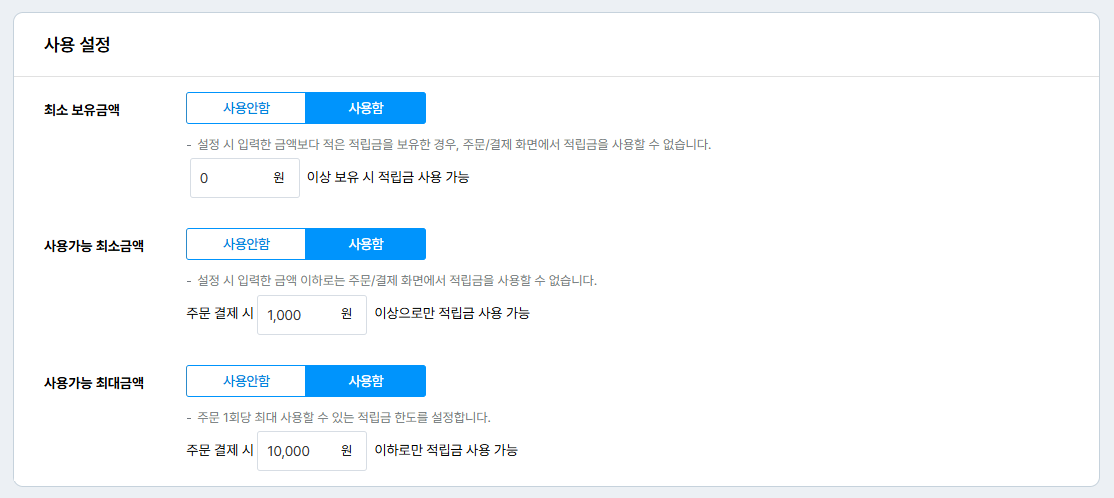The height and width of the screenshot is (498, 1114).
Task: Click the 주문 1회당 최대 한도 hint text
Action: (x=343, y=417)
